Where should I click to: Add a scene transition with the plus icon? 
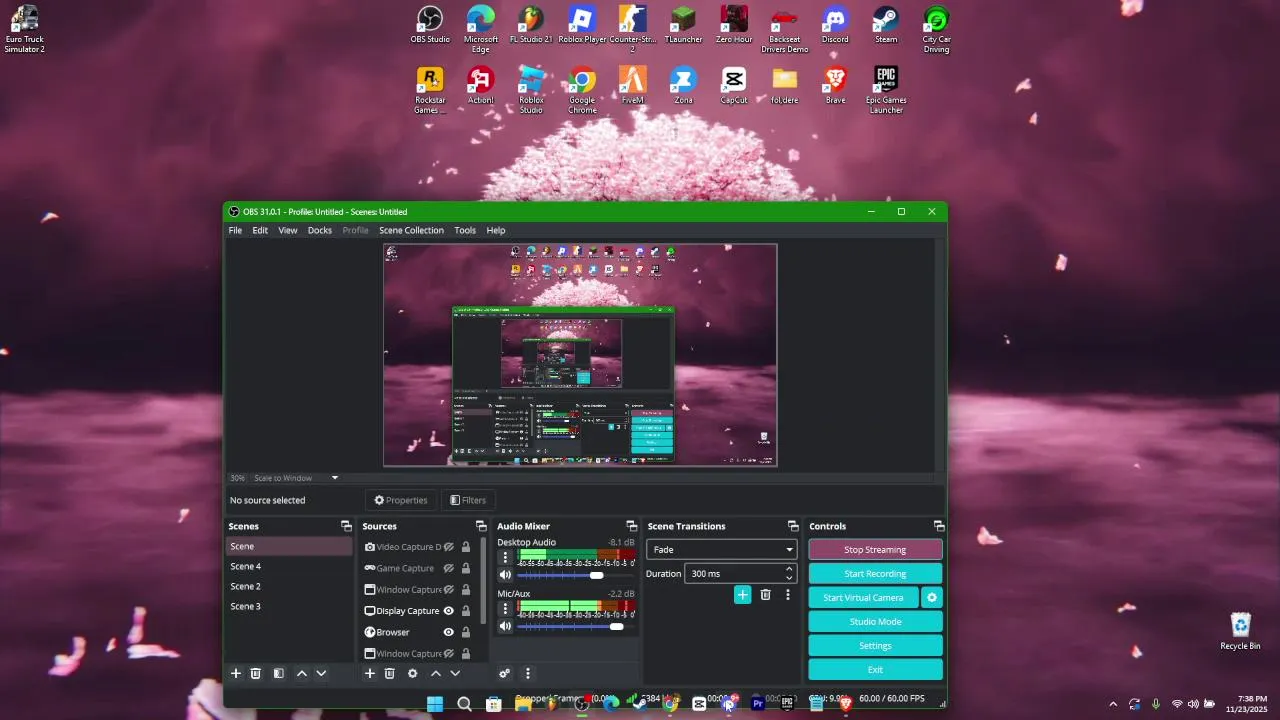[743, 595]
